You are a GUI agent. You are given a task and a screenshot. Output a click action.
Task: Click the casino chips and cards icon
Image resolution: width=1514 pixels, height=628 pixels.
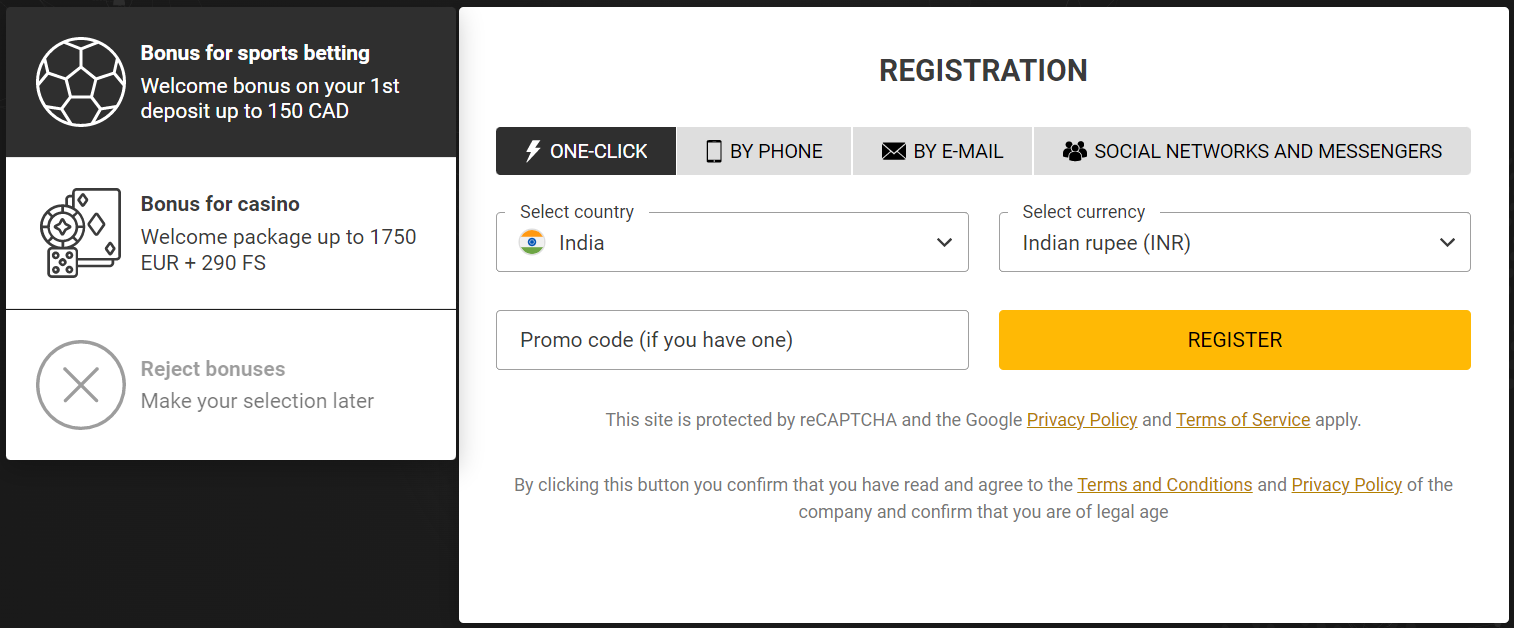coord(80,233)
